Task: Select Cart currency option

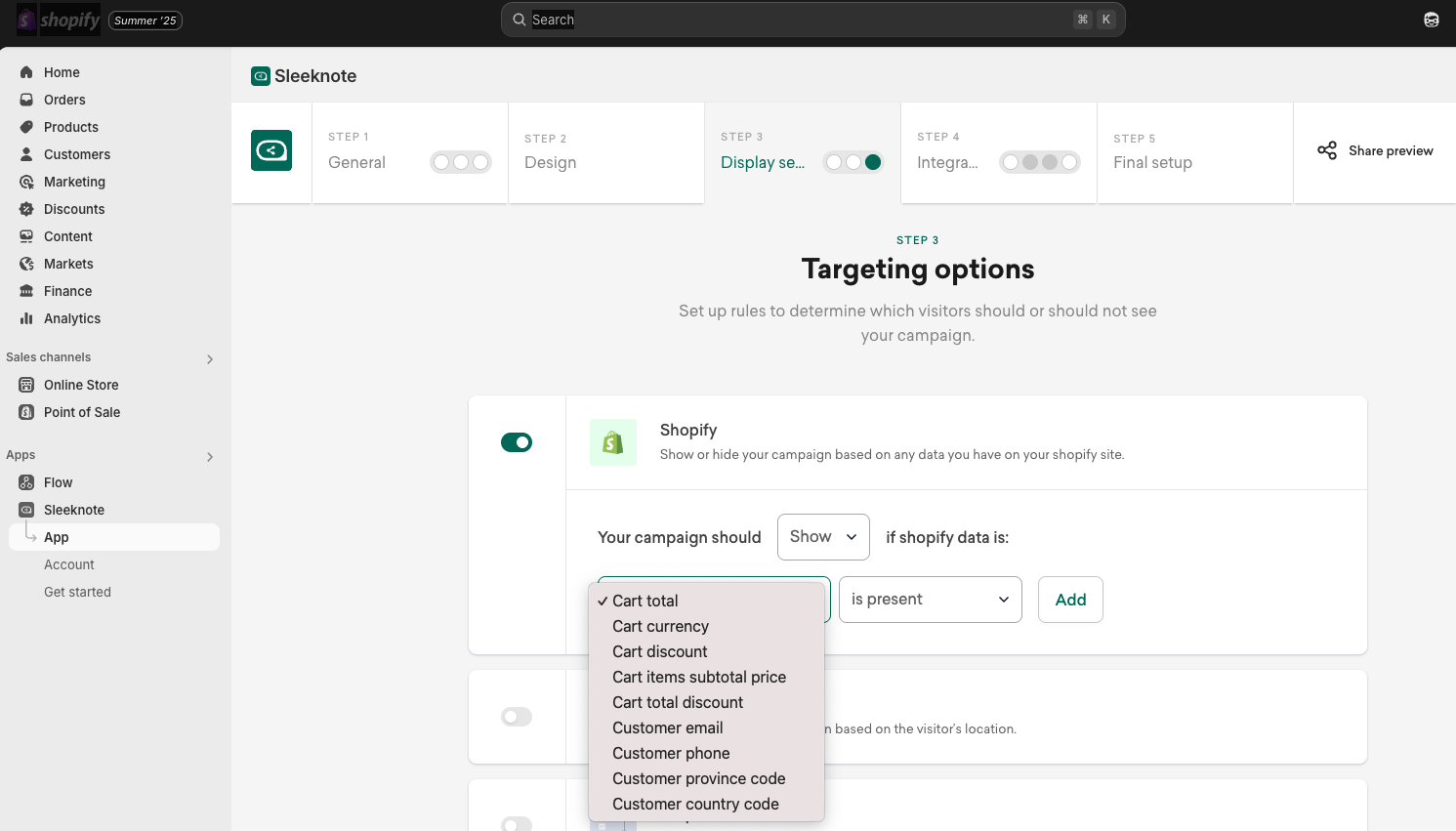Action: click(x=707, y=626)
